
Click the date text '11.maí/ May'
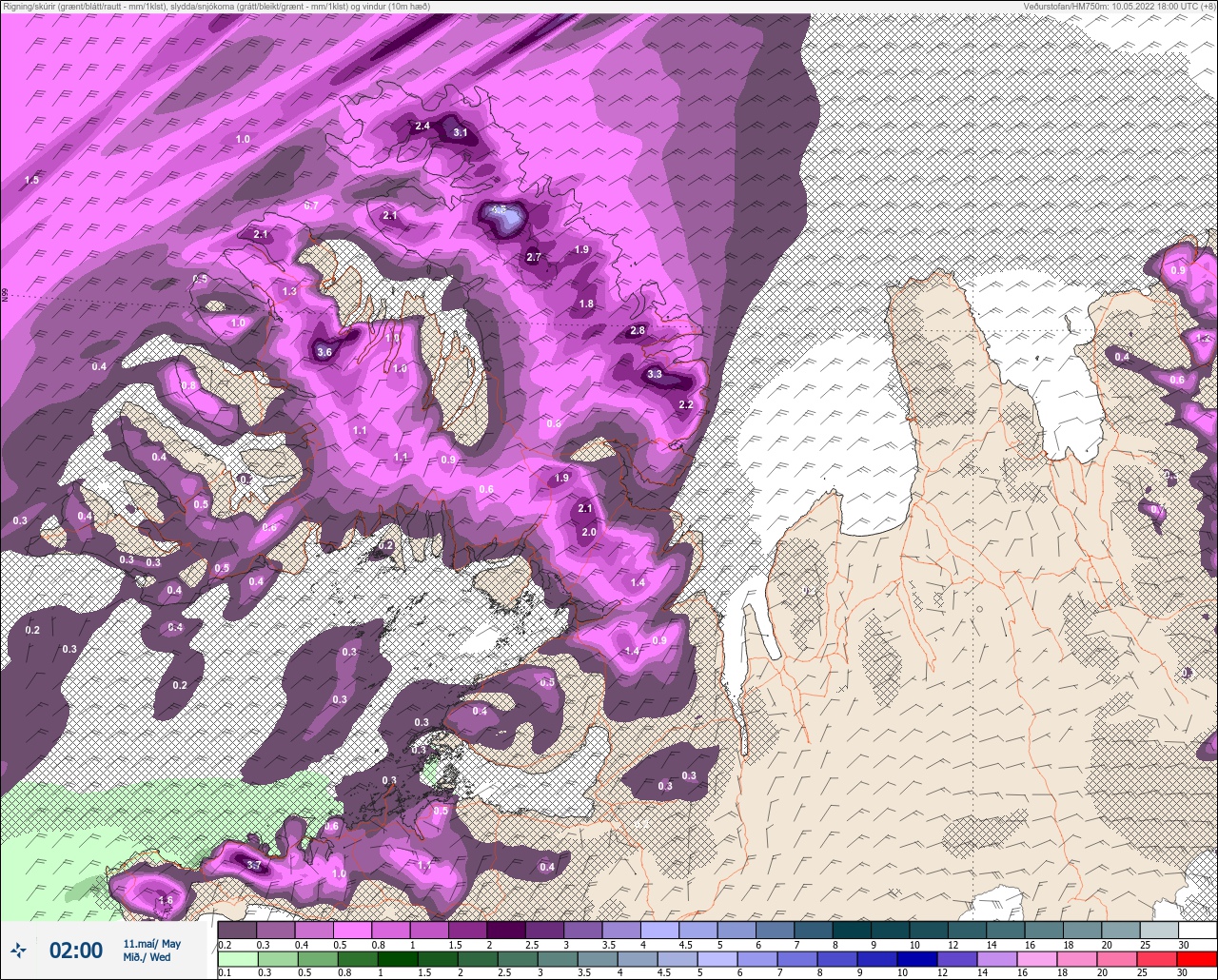pos(151,943)
